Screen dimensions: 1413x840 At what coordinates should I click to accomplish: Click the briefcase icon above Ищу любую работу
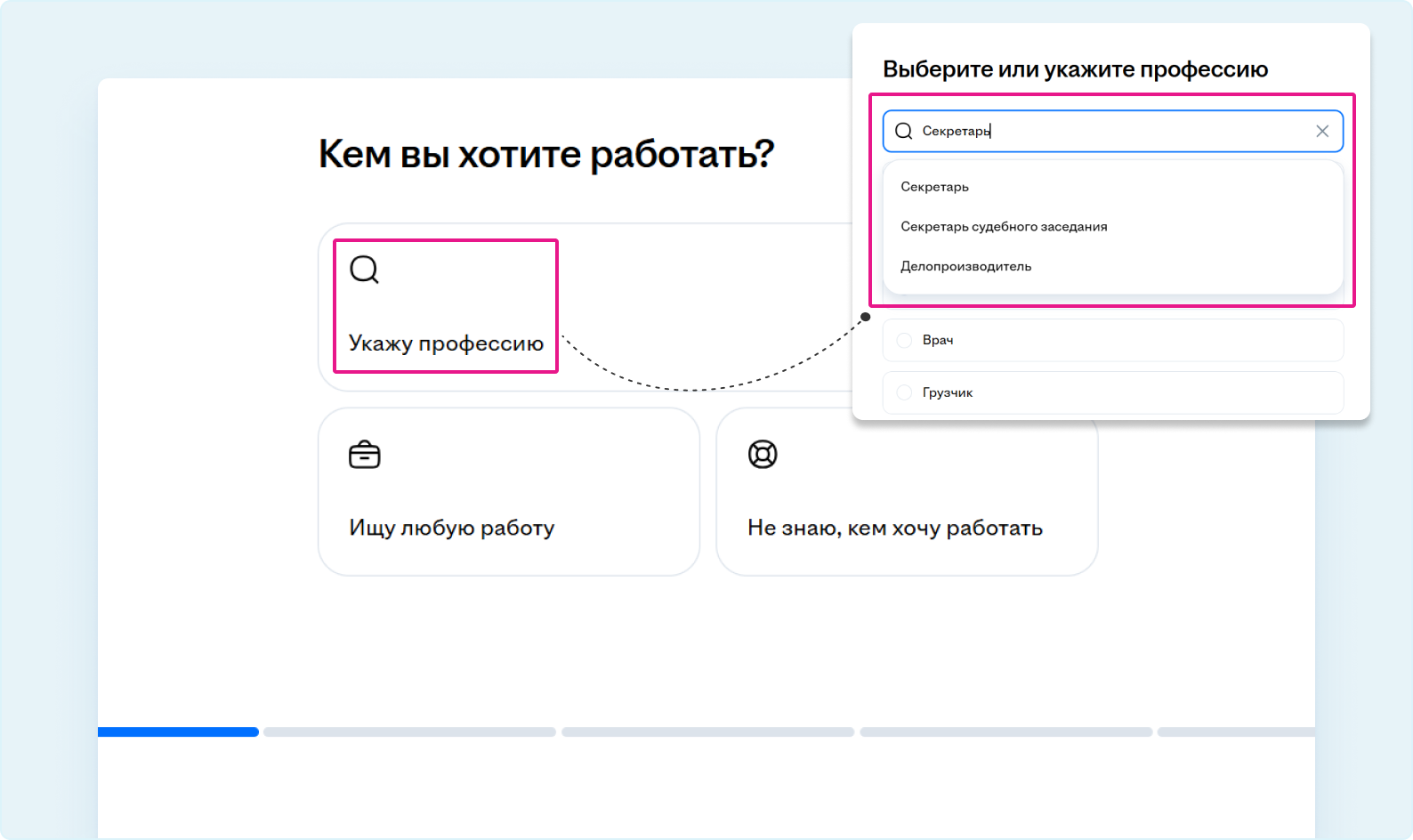(364, 455)
